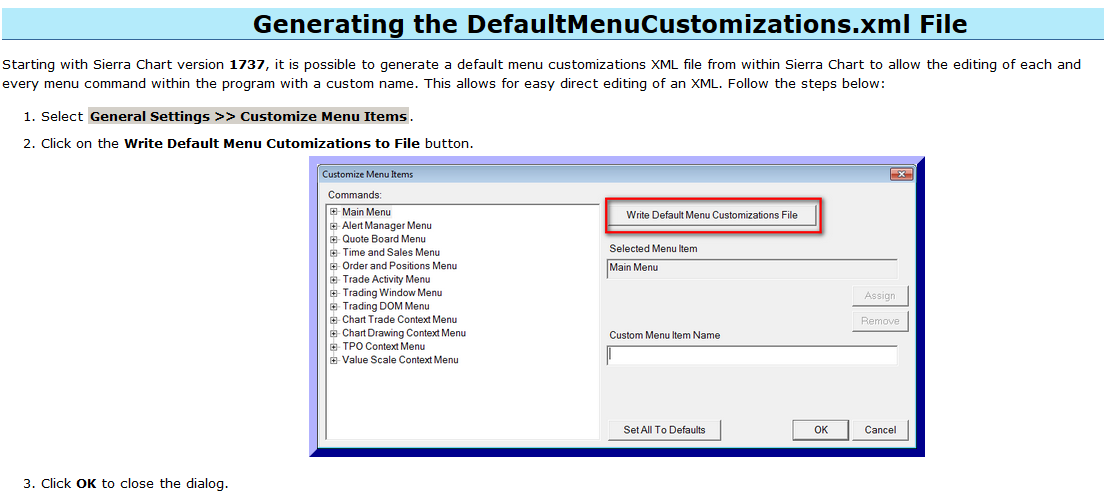Click bold OK in step 3

(x=86, y=485)
